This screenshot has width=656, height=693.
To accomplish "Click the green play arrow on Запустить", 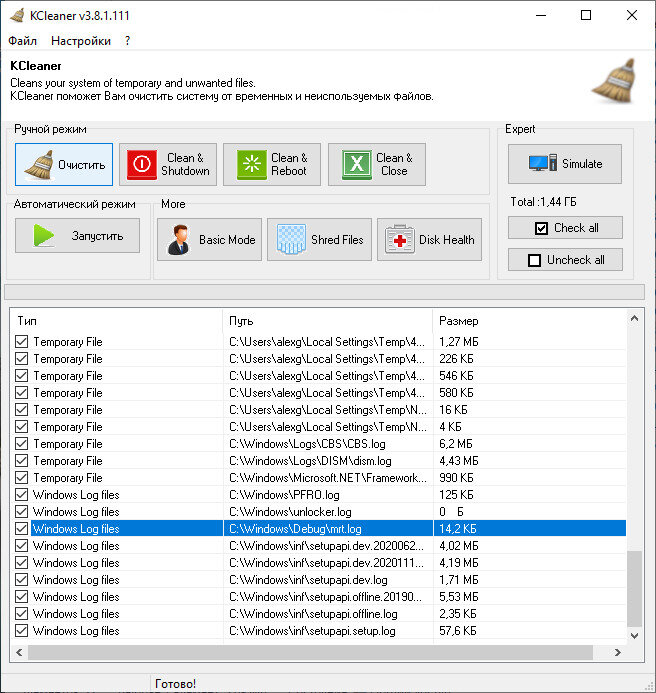I will 43,235.
